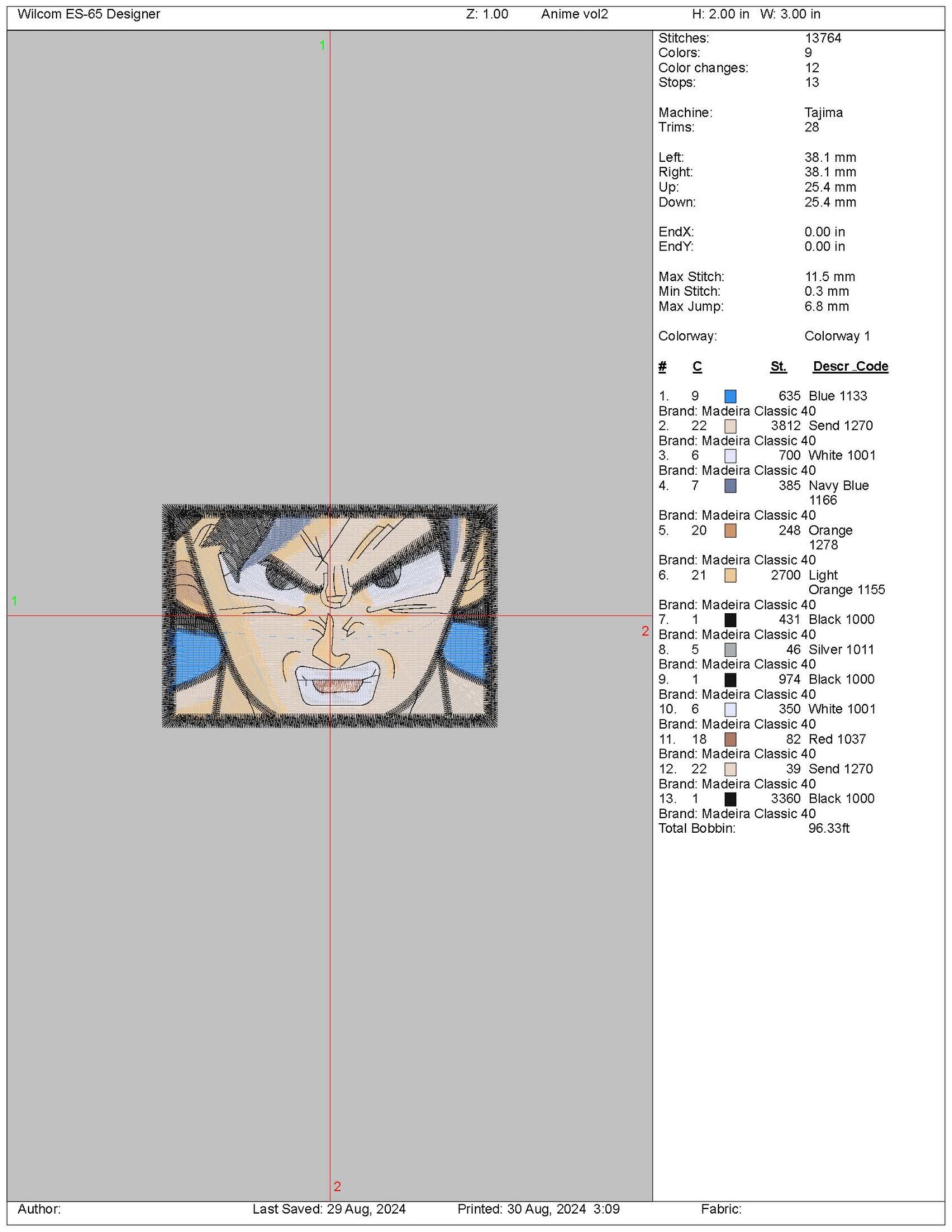Image resolution: width=952 pixels, height=1232 pixels.
Task: Select the Min Stitch value '0.3 mm'
Action: tap(826, 291)
